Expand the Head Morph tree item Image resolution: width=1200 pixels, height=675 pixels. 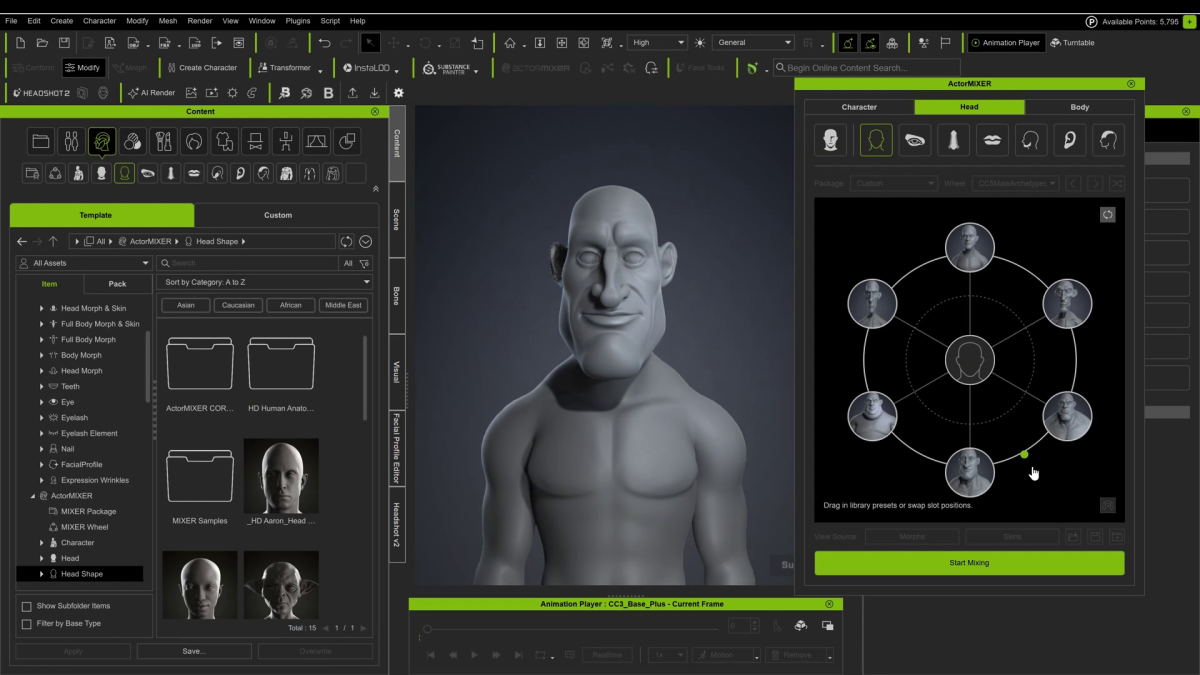click(x=41, y=371)
